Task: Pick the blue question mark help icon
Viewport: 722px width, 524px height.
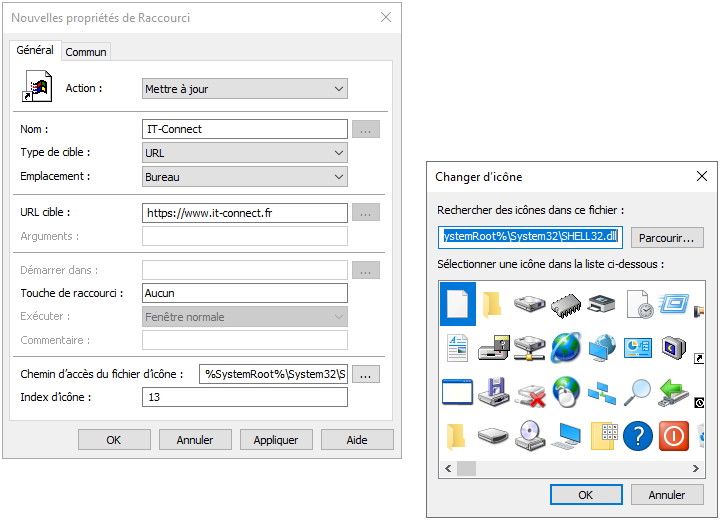Action: [638, 436]
